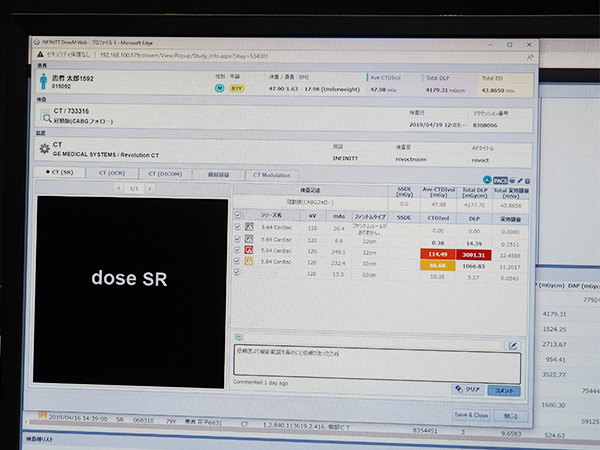Open the CT Modulation tab
Viewport: 600px width, 450px height.
271,174
